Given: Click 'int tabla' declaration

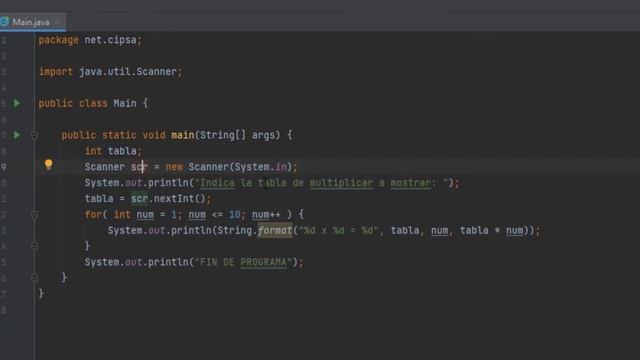Looking at the screenshot, I should (x=111, y=151).
